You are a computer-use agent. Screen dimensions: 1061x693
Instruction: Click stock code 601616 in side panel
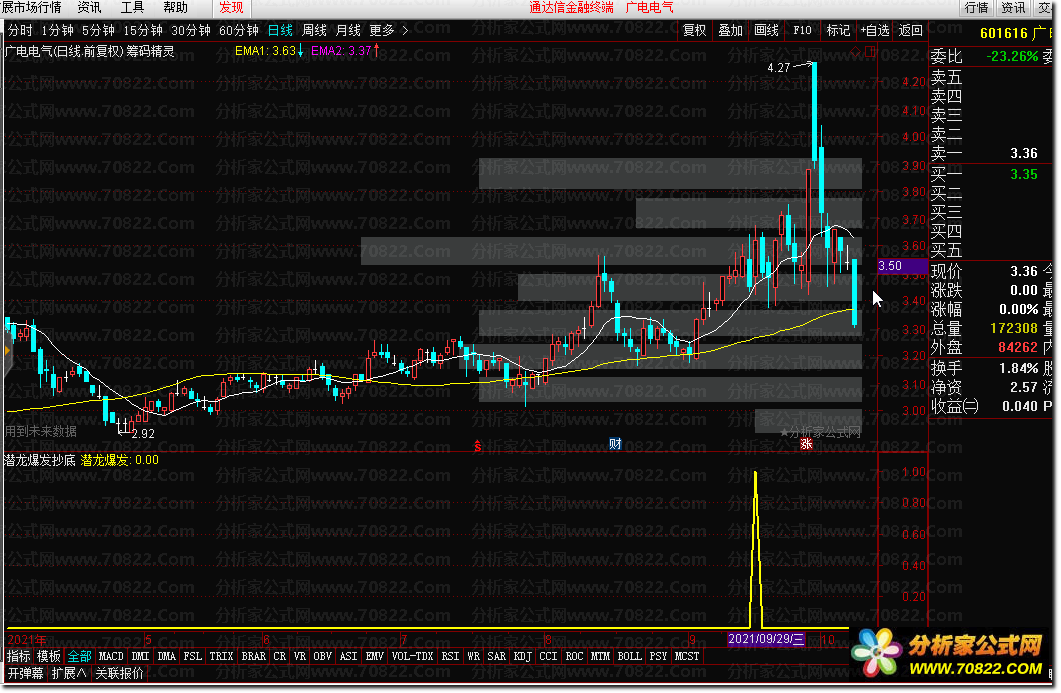1003,33
